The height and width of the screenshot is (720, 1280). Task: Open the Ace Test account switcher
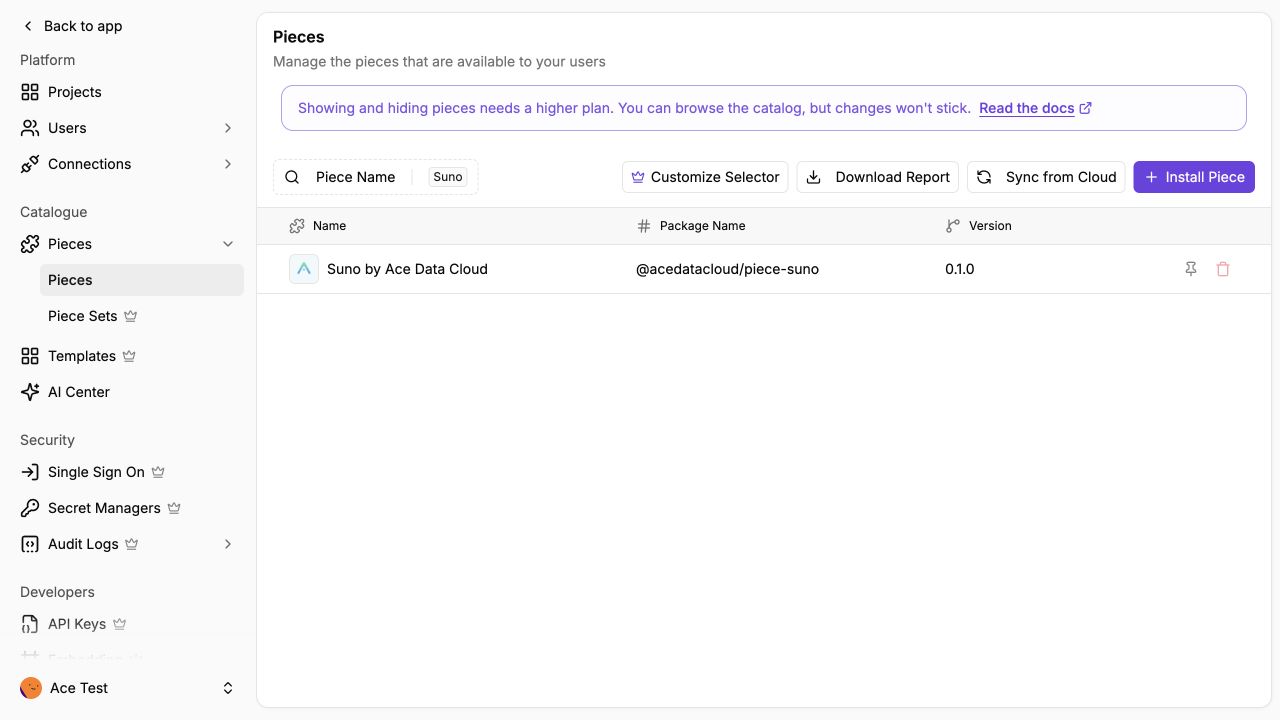[128, 688]
